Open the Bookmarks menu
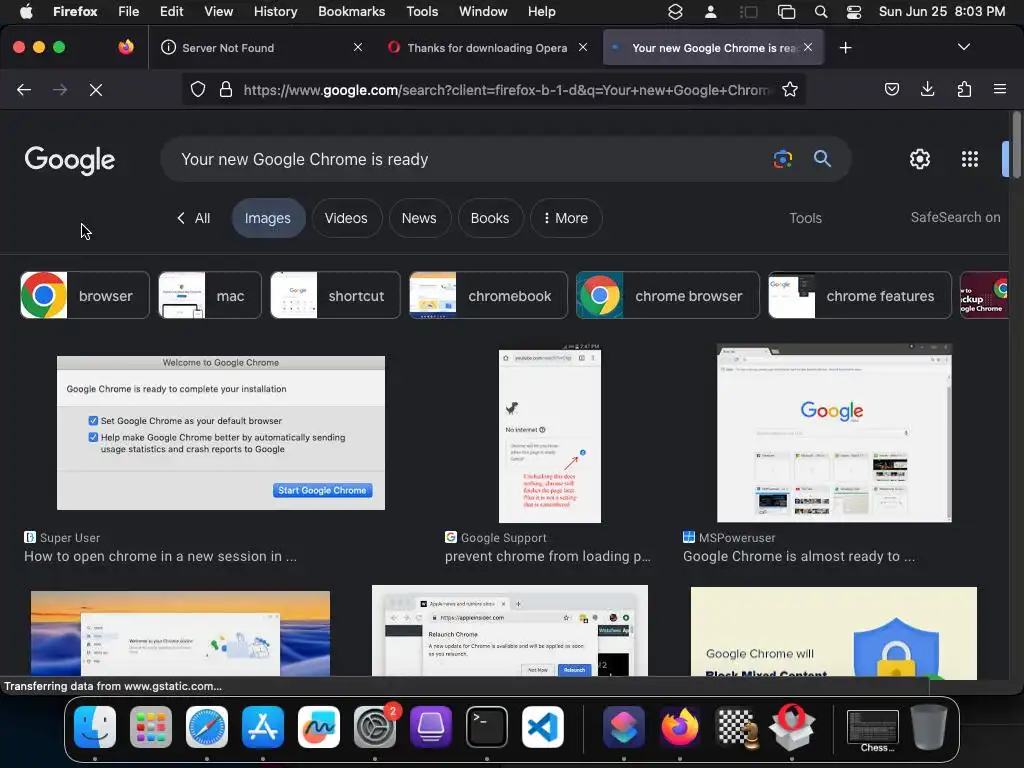 click(x=351, y=12)
